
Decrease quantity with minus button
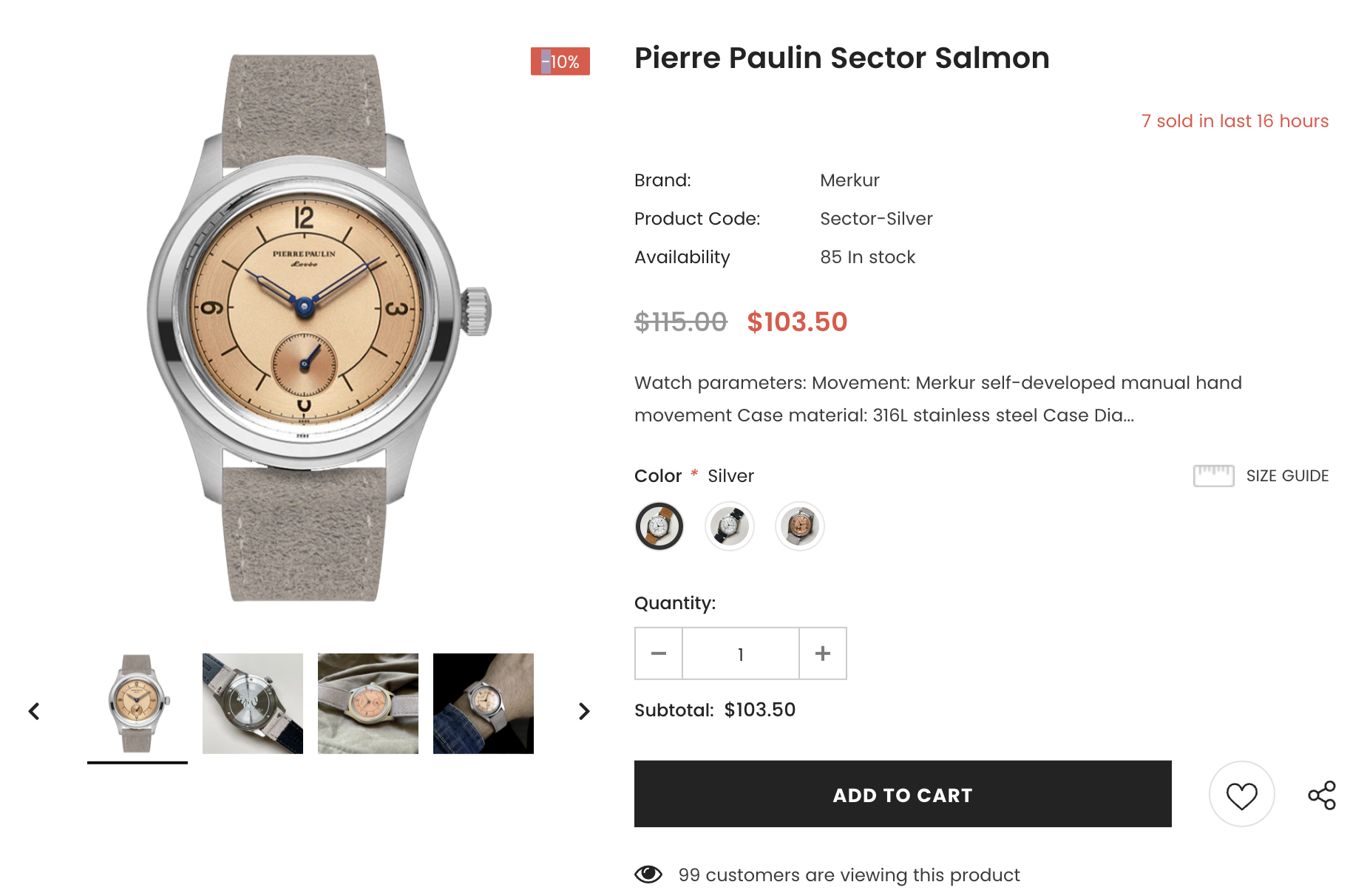click(x=659, y=654)
